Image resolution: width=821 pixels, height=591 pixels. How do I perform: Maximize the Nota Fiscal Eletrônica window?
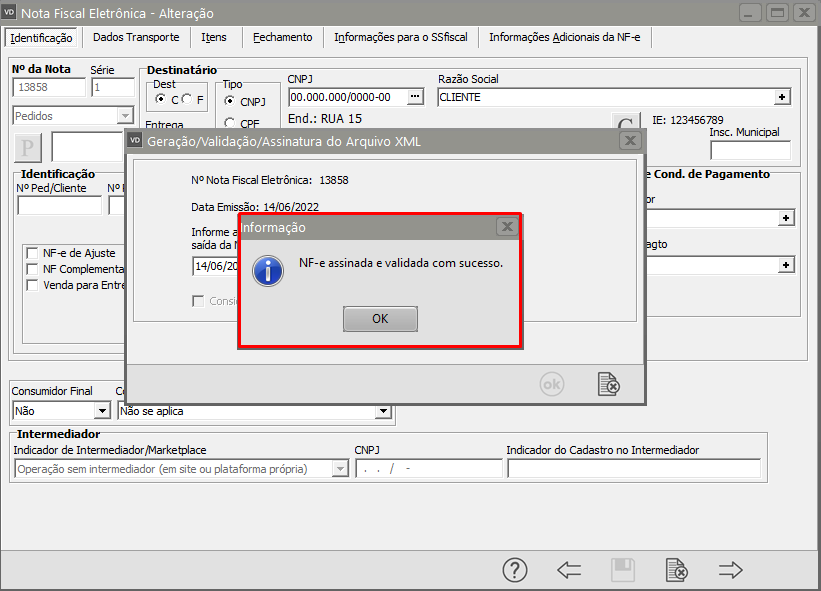(778, 13)
